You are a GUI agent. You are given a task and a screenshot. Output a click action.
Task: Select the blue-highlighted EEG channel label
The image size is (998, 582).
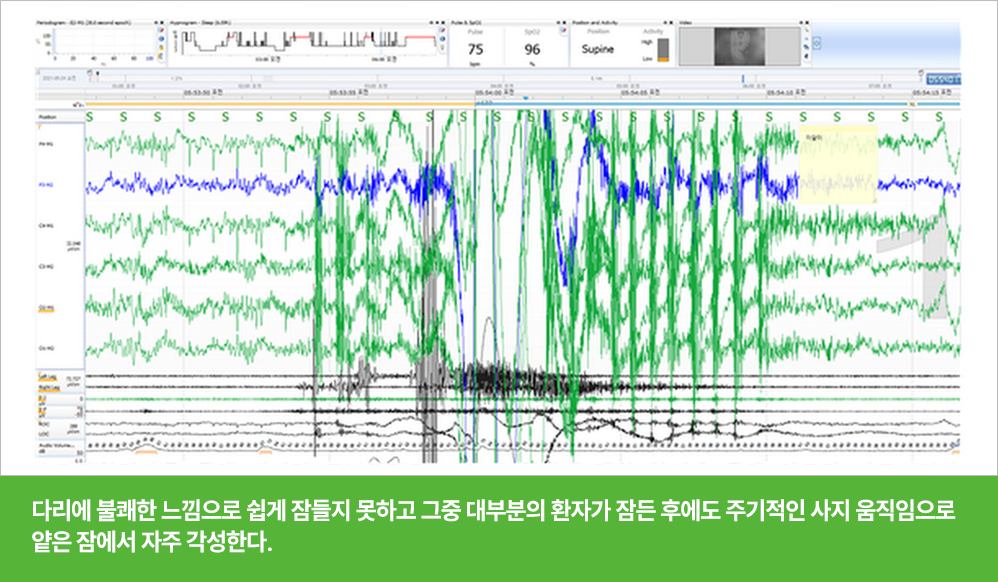tap(46, 185)
